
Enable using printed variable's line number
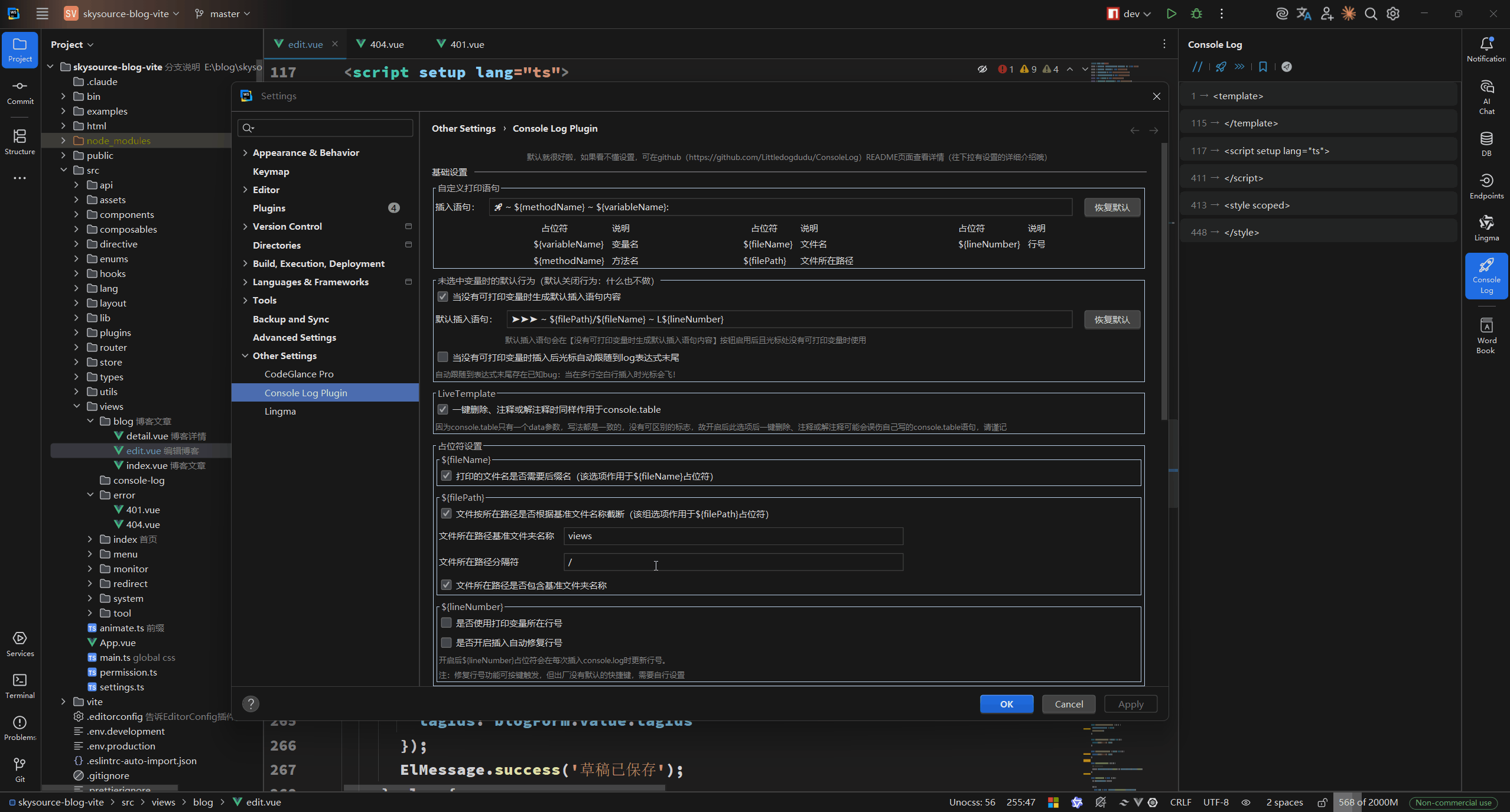click(446, 623)
